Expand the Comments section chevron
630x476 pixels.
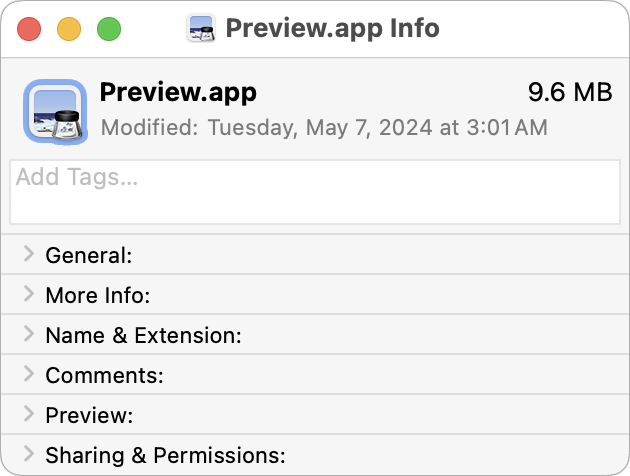click(29, 374)
